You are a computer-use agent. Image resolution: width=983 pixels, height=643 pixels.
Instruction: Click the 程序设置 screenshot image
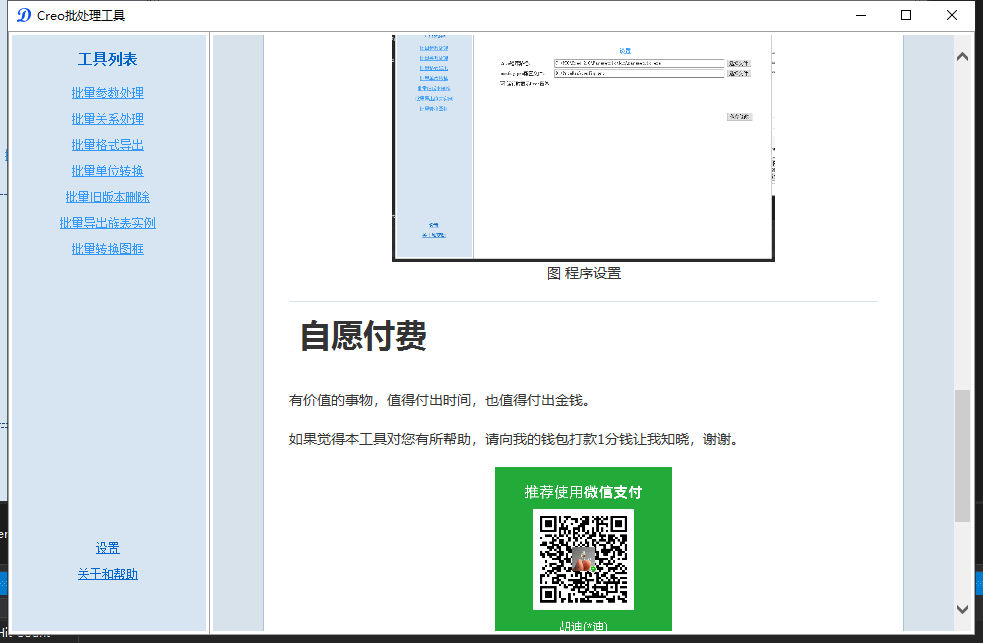point(584,148)
